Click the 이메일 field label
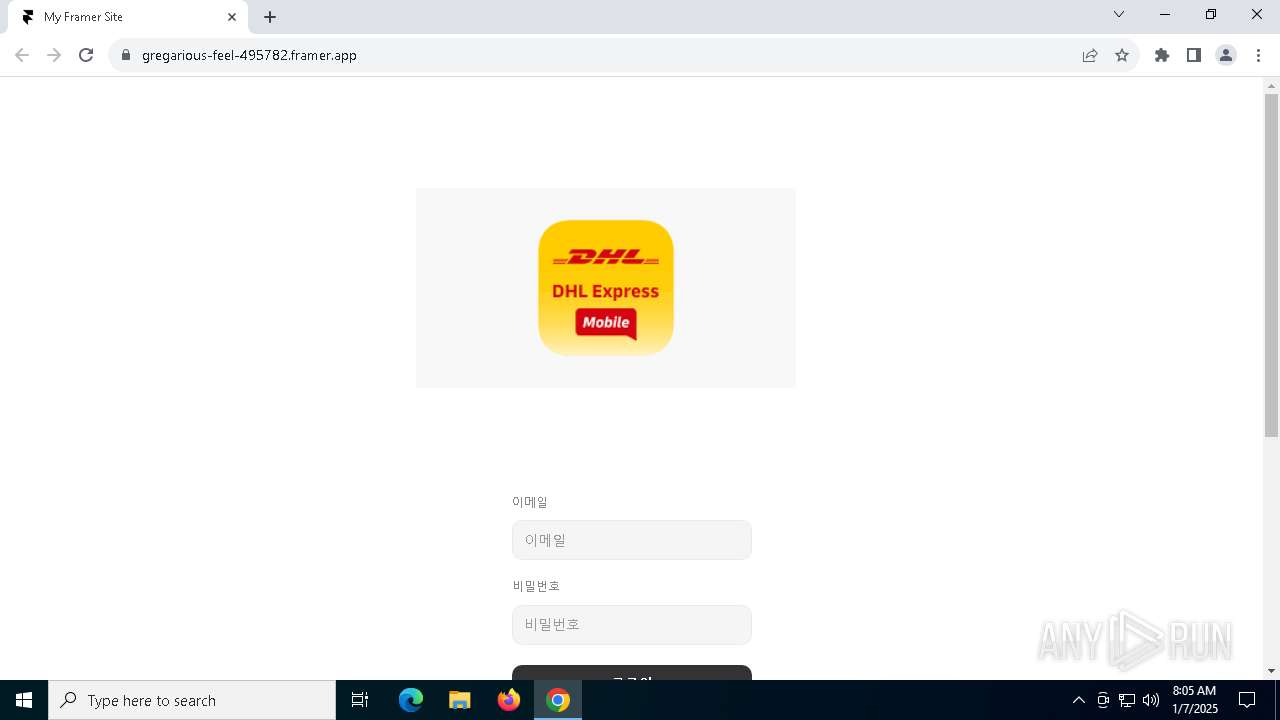This screenshot has width=1280, height=720. click(530, 502)
